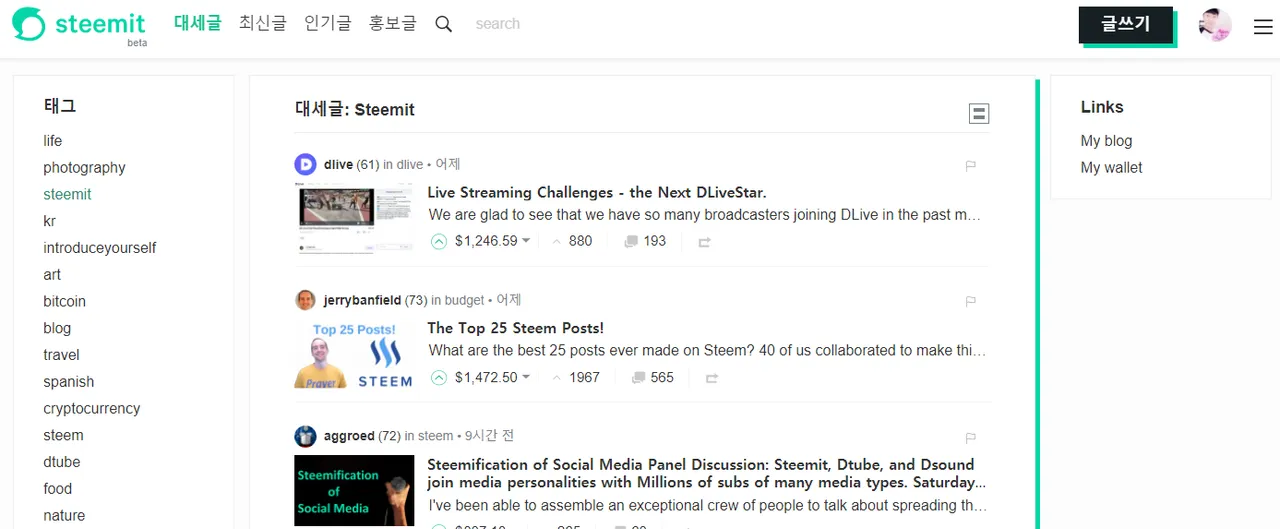
Task: Select the kr tag
Action: [50, 221]
